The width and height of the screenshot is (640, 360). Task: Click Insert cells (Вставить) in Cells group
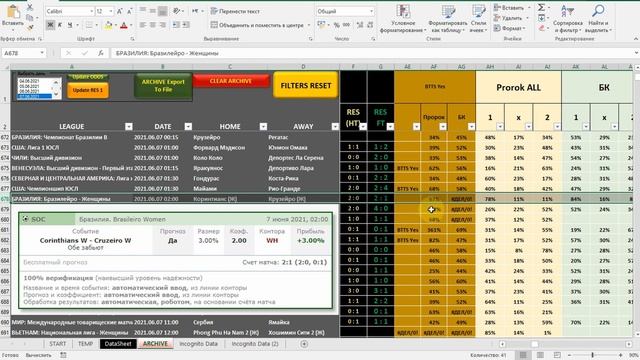[510, 8]
